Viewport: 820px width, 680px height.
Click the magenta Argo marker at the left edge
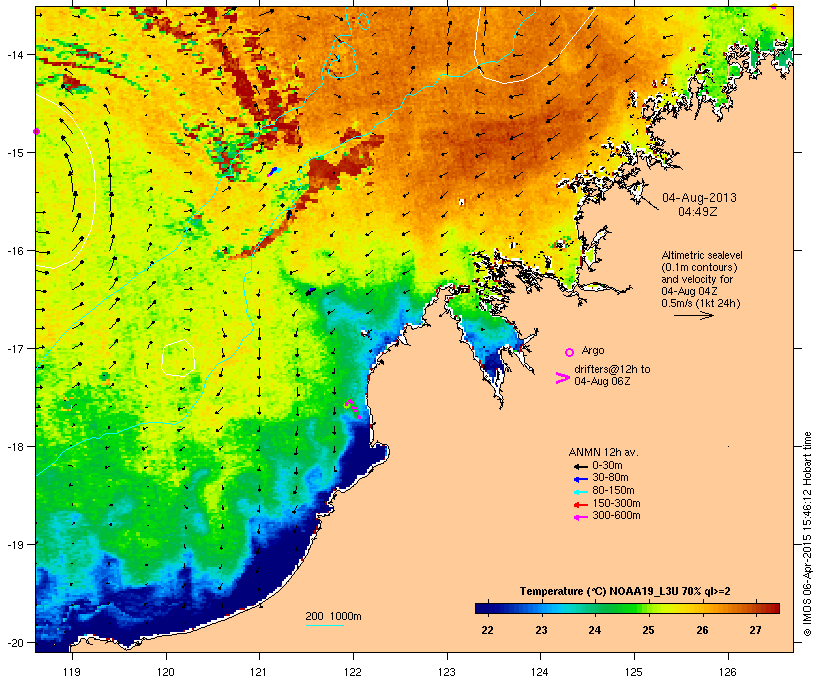tap(36, 131)
